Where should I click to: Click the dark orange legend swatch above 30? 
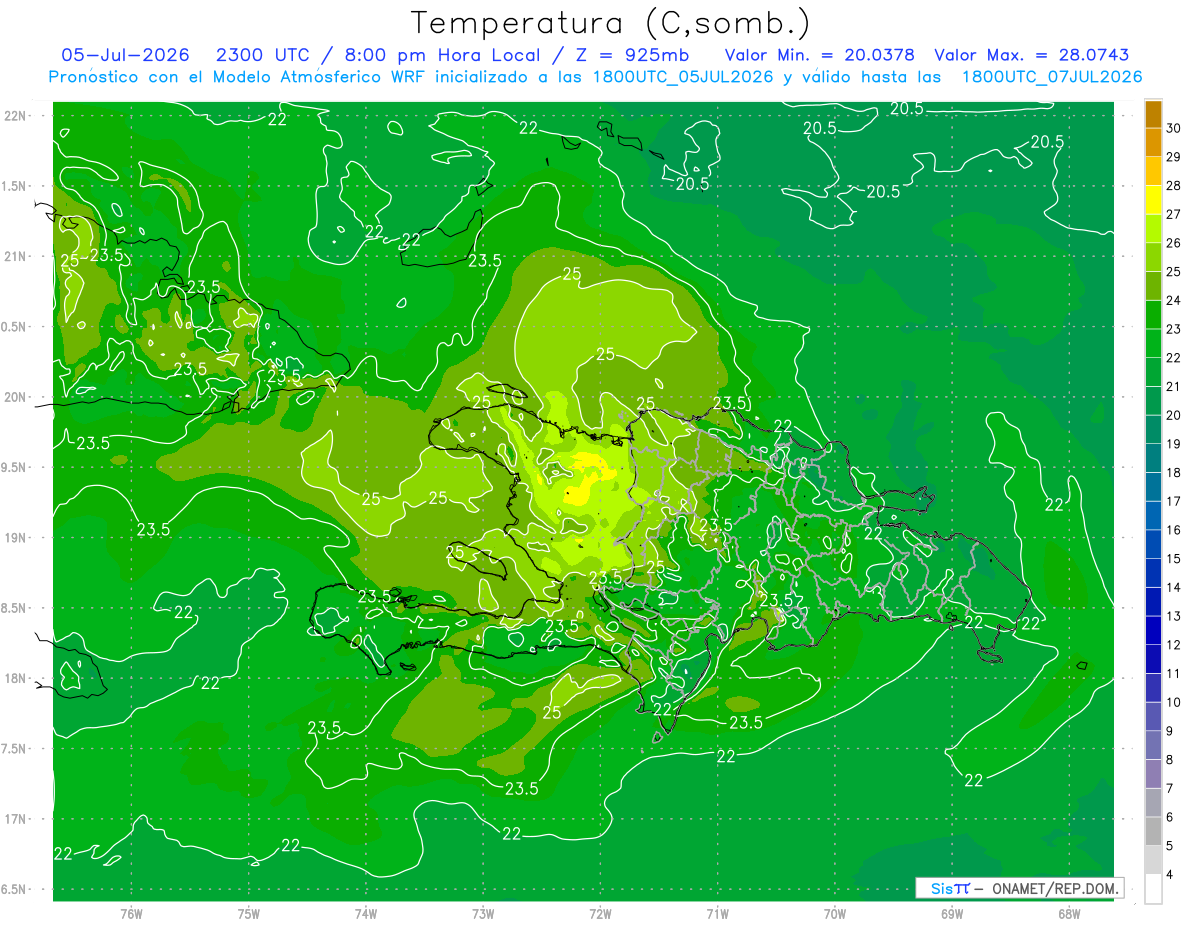[1153, 114]
